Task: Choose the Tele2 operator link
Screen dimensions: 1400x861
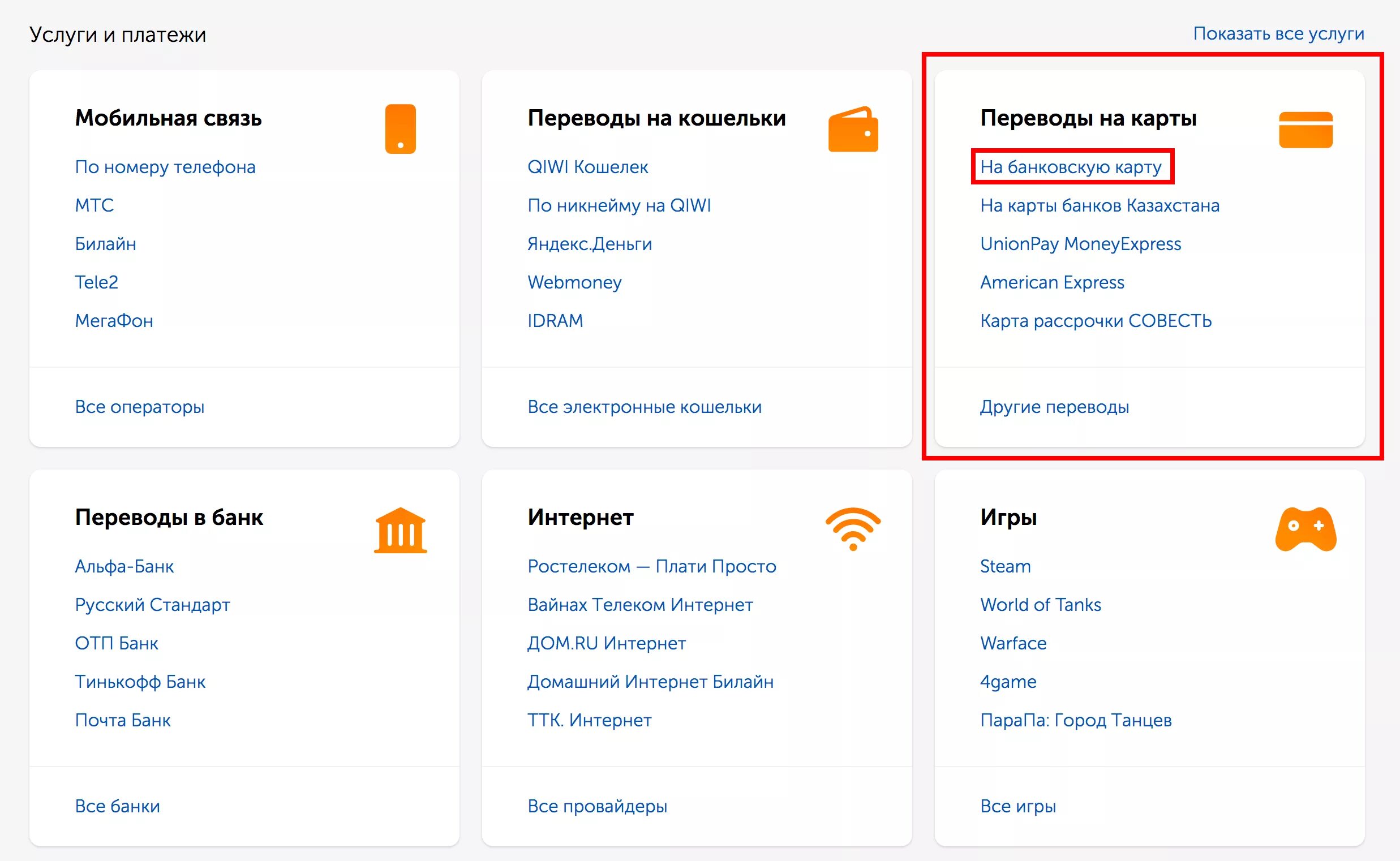Action: click(97, 282)
